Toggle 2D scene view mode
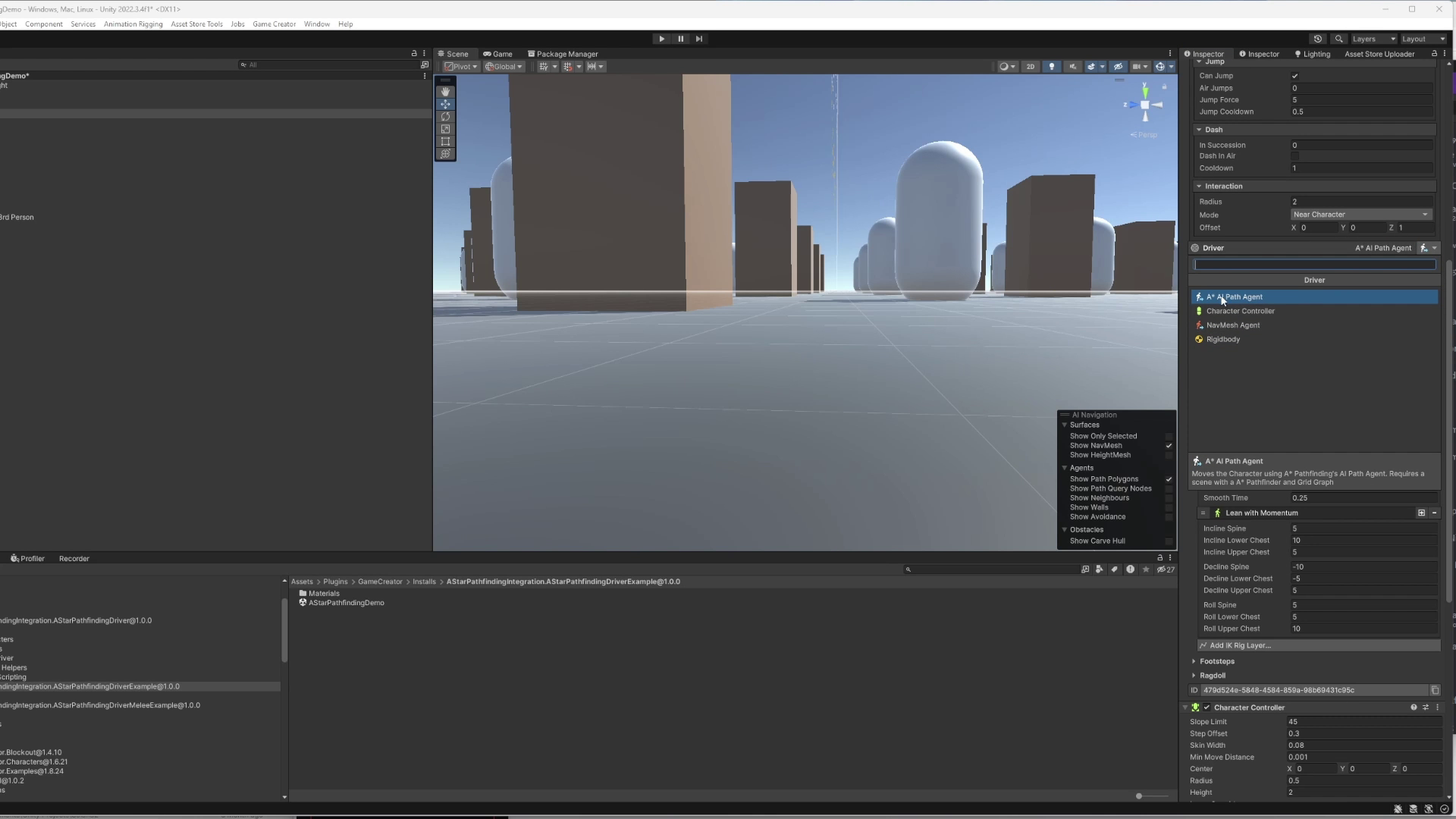Image resolution: width=1456 pixels, height=819 pixels. pos(1030,67)
